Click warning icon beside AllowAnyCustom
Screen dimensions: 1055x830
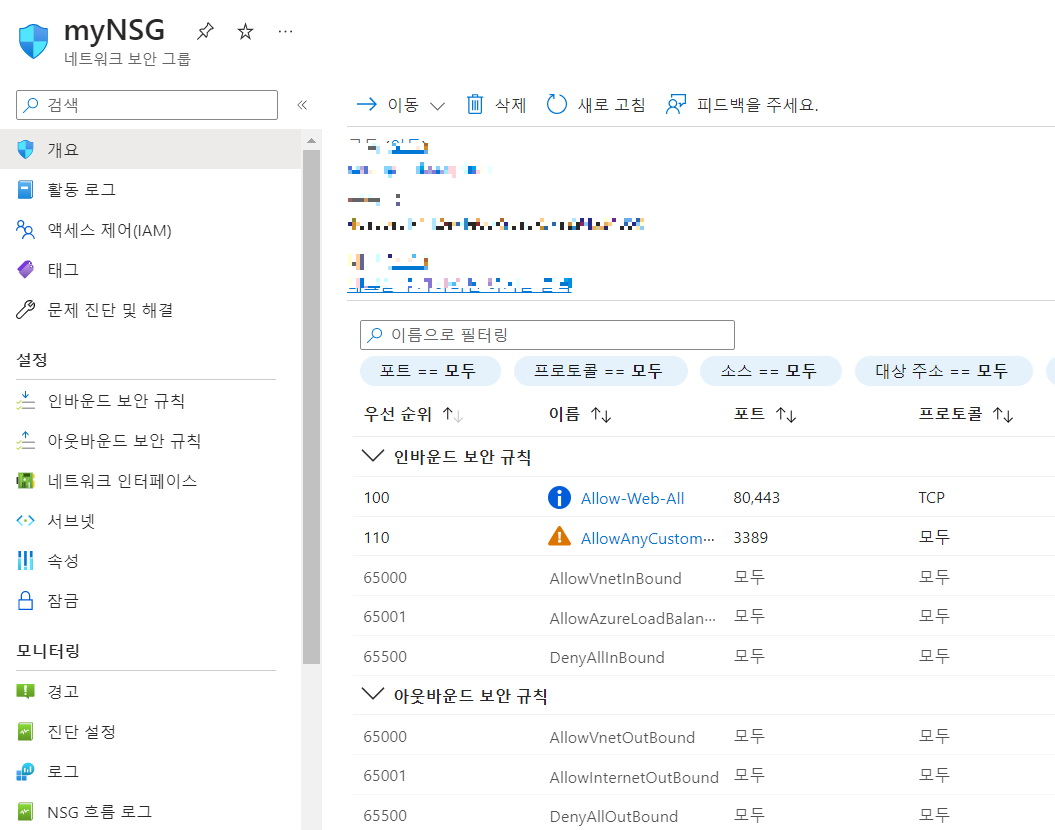click(559, 536)
